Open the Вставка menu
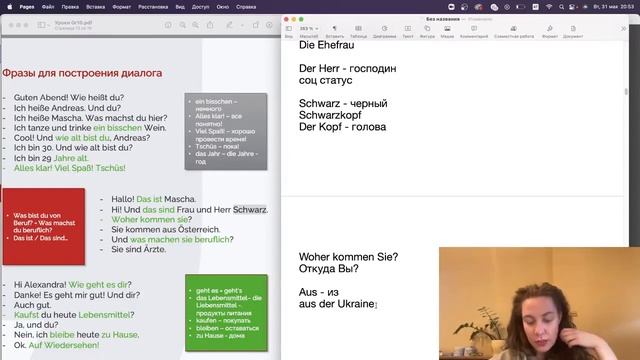Image resolution: width=640 pixels, height=360 pixels. coord(96,7)
